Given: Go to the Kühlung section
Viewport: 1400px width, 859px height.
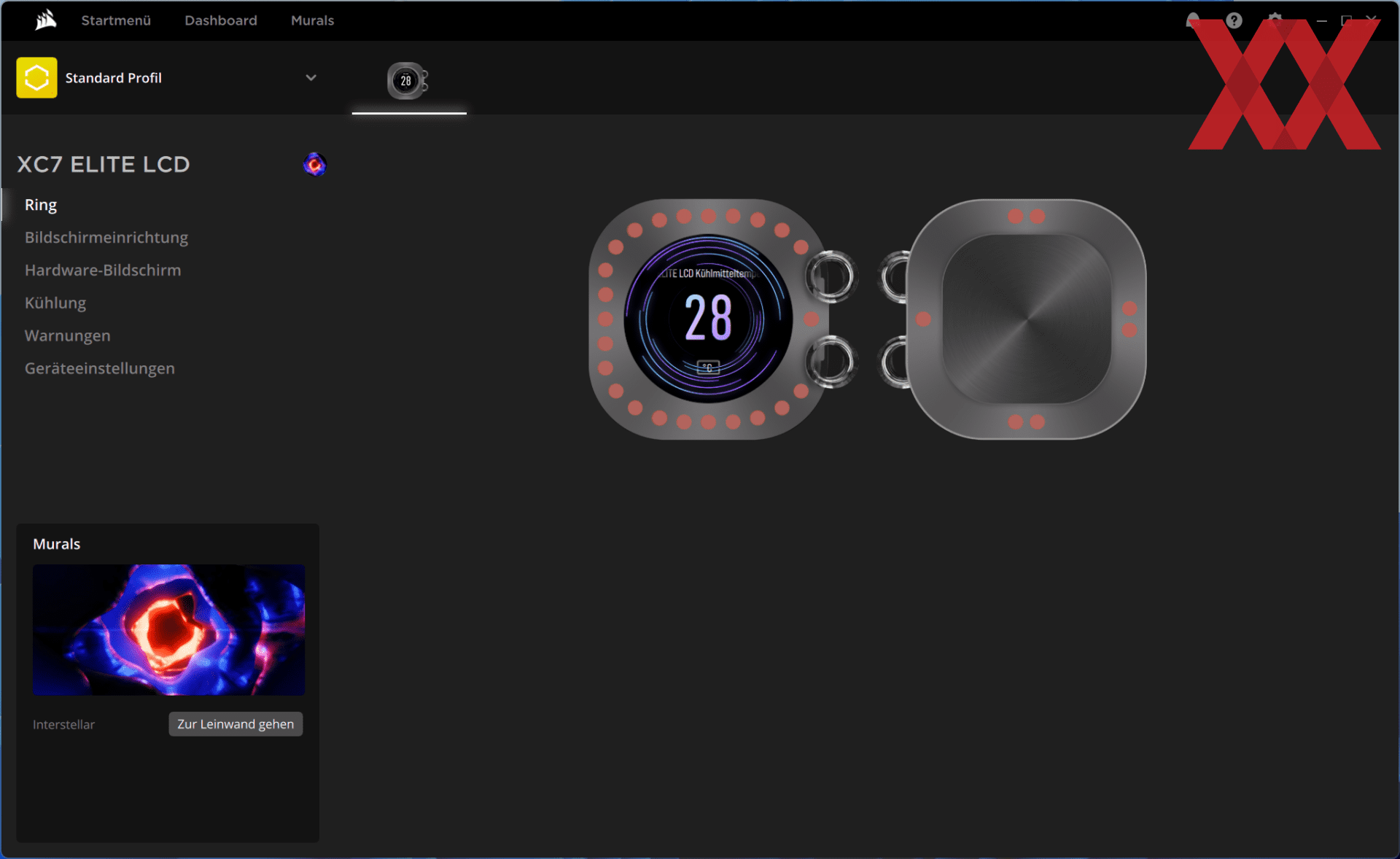Looking at the screenshot, I should [x=55, y=303].
